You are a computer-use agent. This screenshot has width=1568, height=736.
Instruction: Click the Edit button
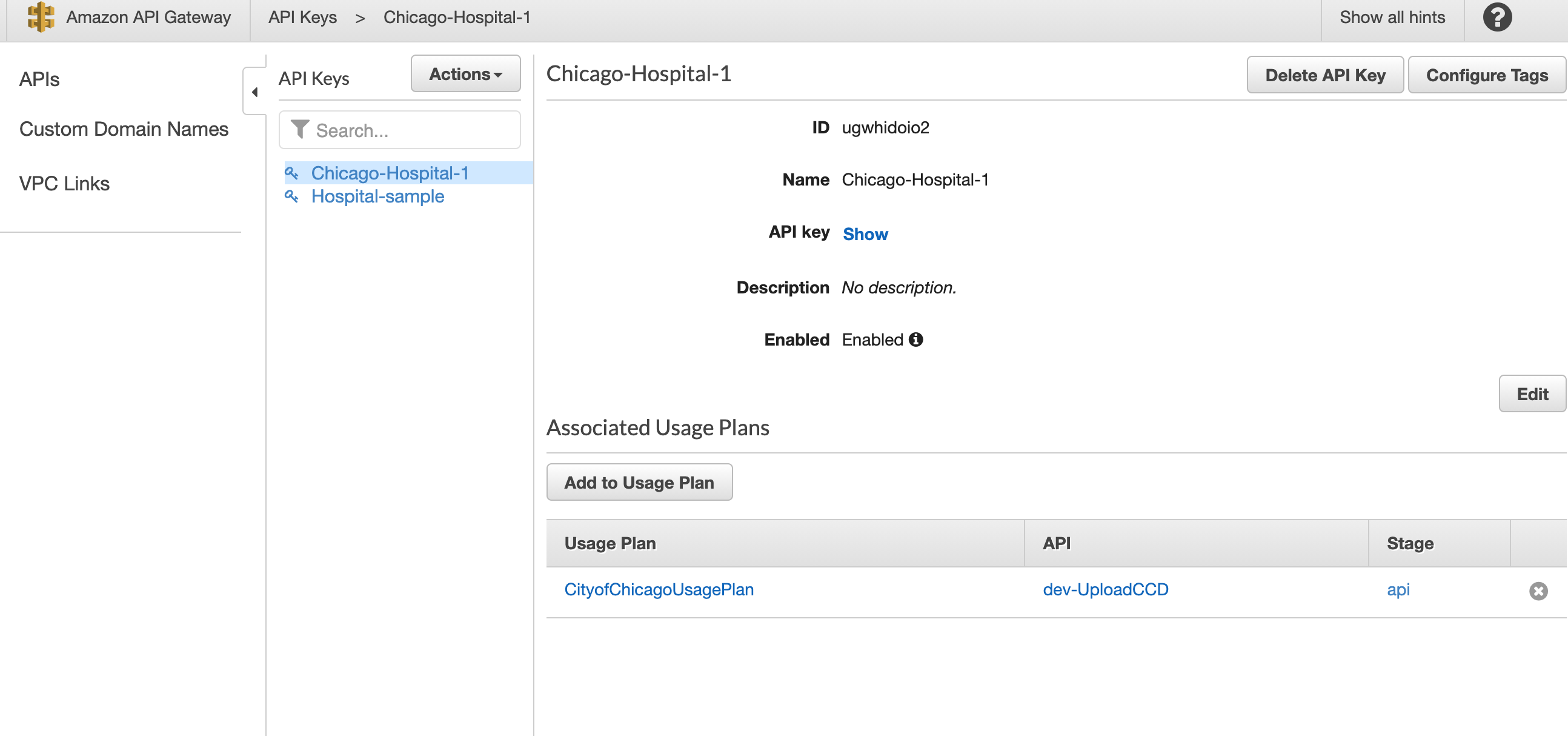point(1531,394)
